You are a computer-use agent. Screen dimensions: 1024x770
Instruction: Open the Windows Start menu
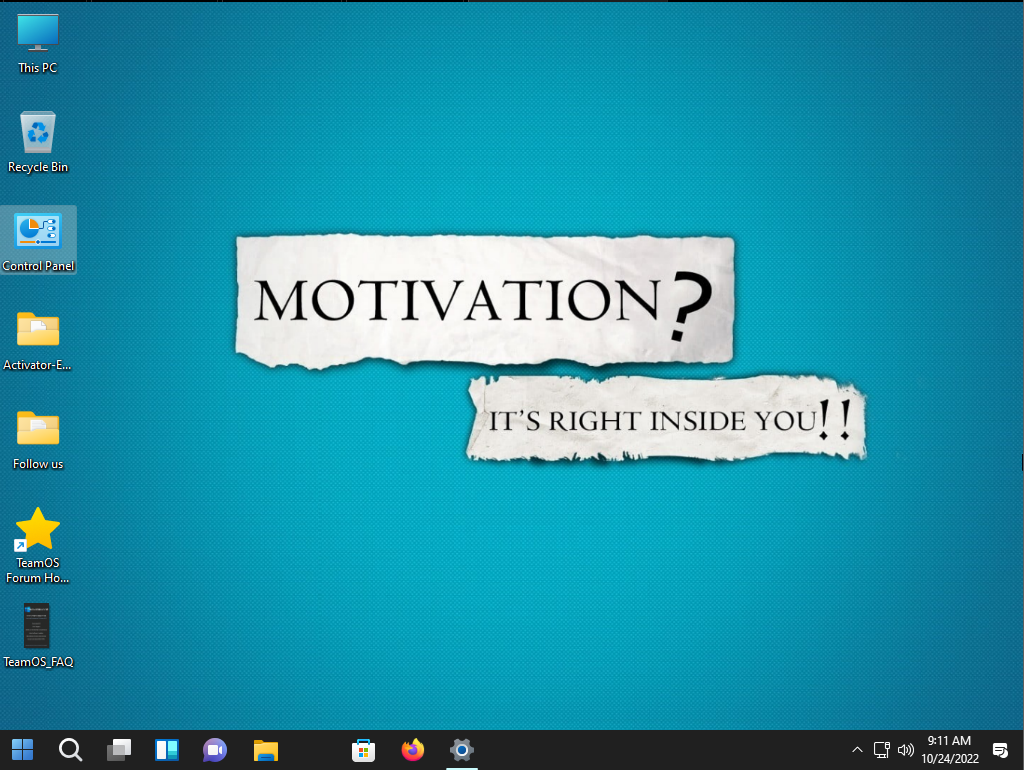point(22,750)
